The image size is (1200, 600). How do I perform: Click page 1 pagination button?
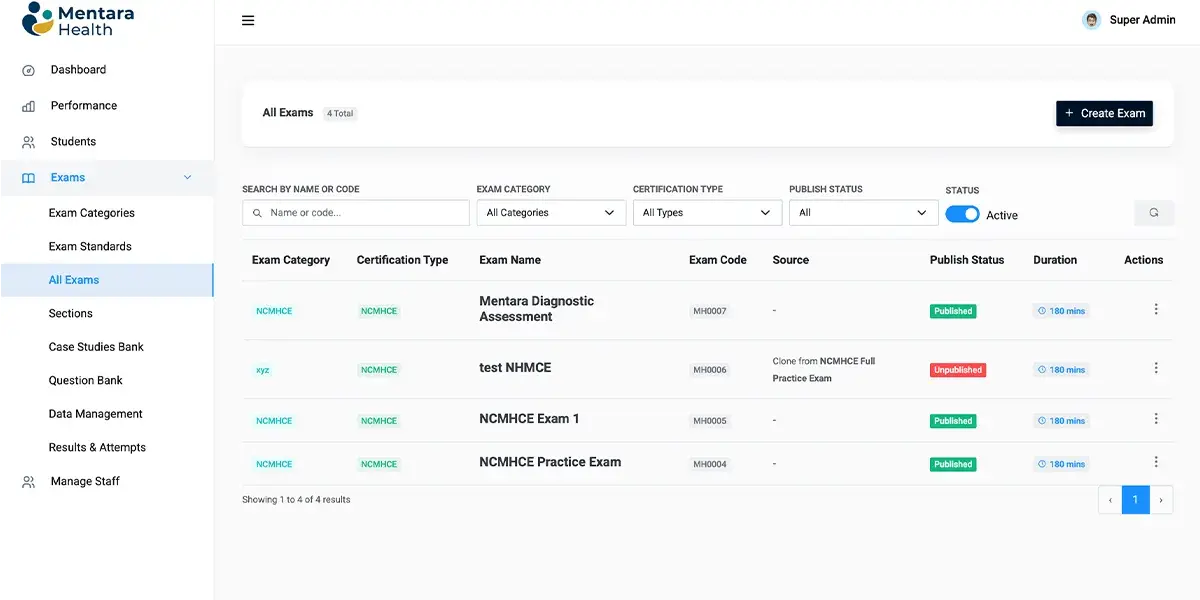coord(1136,500)
